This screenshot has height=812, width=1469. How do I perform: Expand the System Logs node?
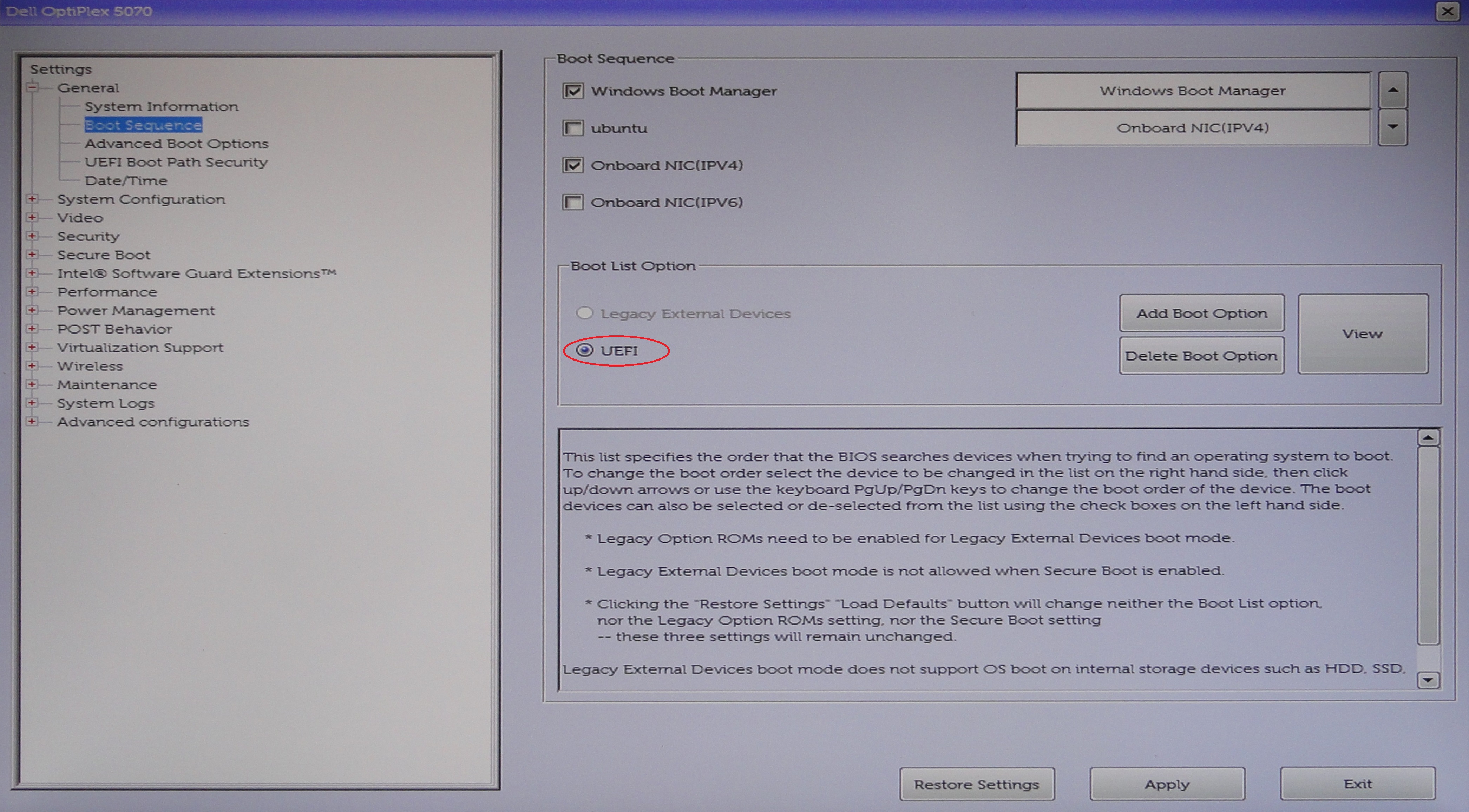pyautogui.click(x=33, y=403)
